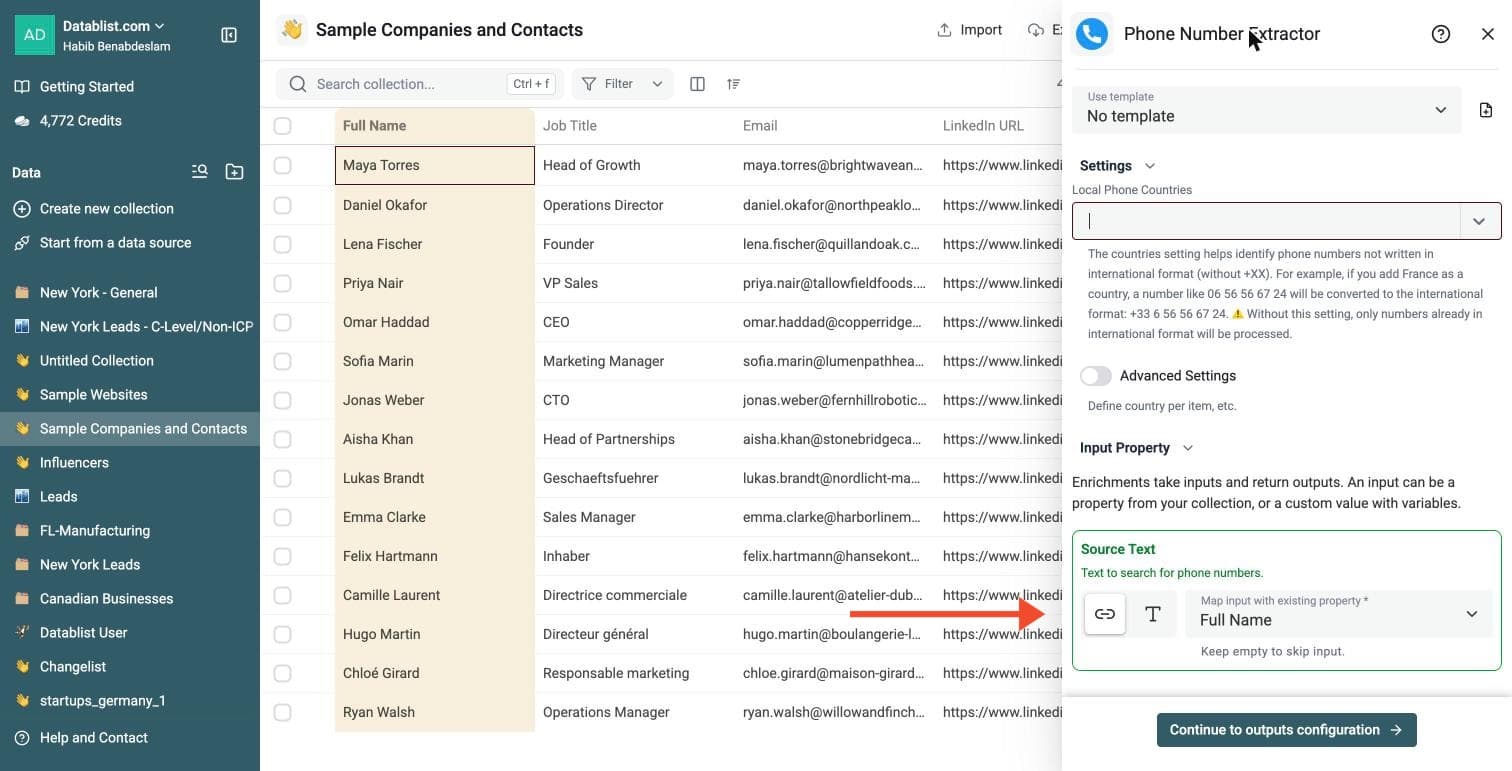Select checkbox for Daniel Okafor row

tap(283, 205)
